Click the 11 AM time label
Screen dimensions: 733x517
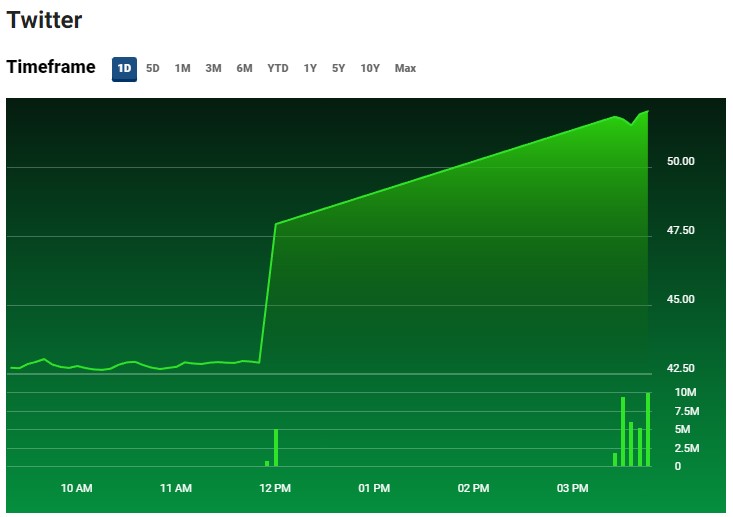click(x=176, y=488)
